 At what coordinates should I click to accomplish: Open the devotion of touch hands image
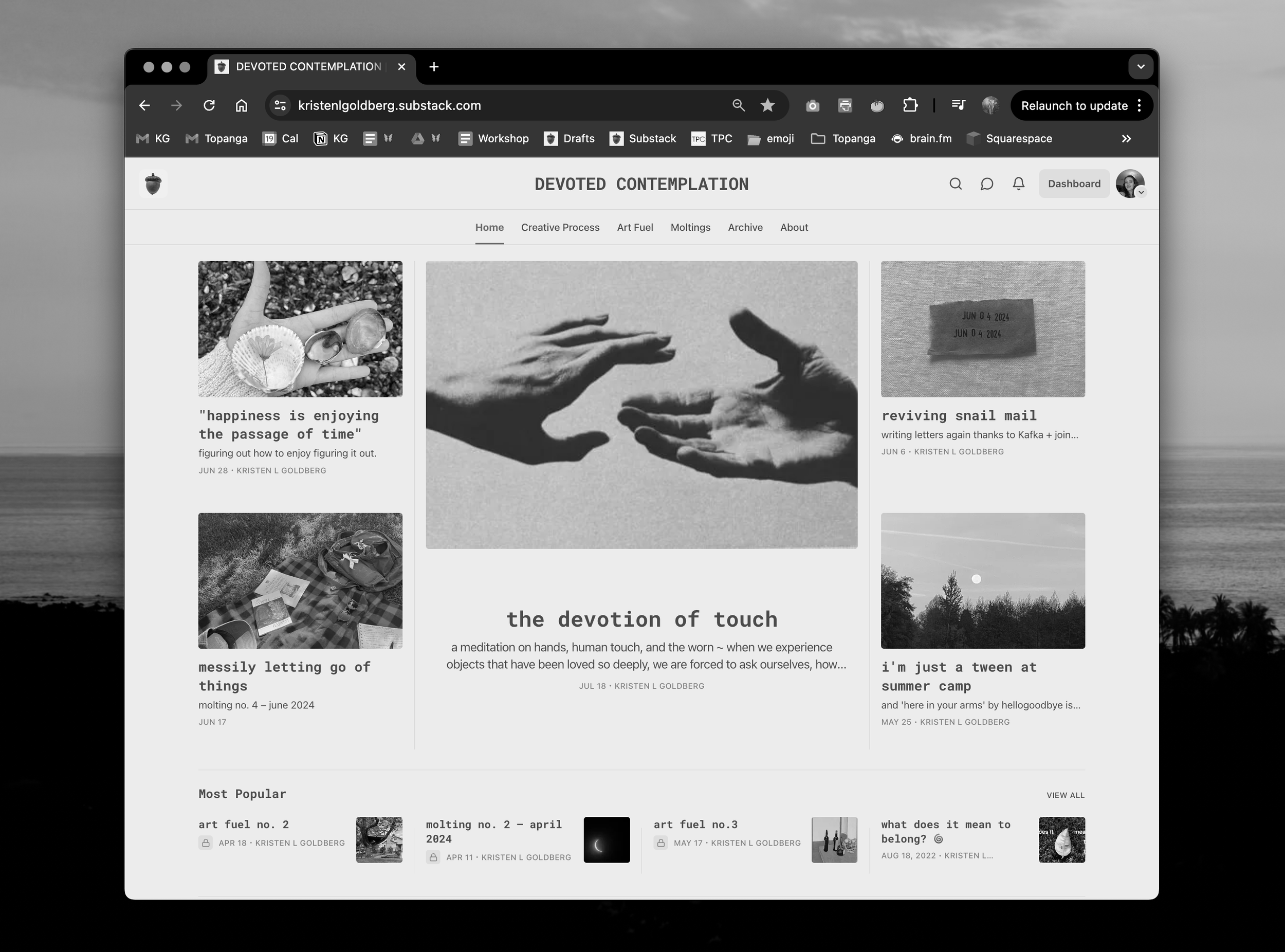pos(641,405)
